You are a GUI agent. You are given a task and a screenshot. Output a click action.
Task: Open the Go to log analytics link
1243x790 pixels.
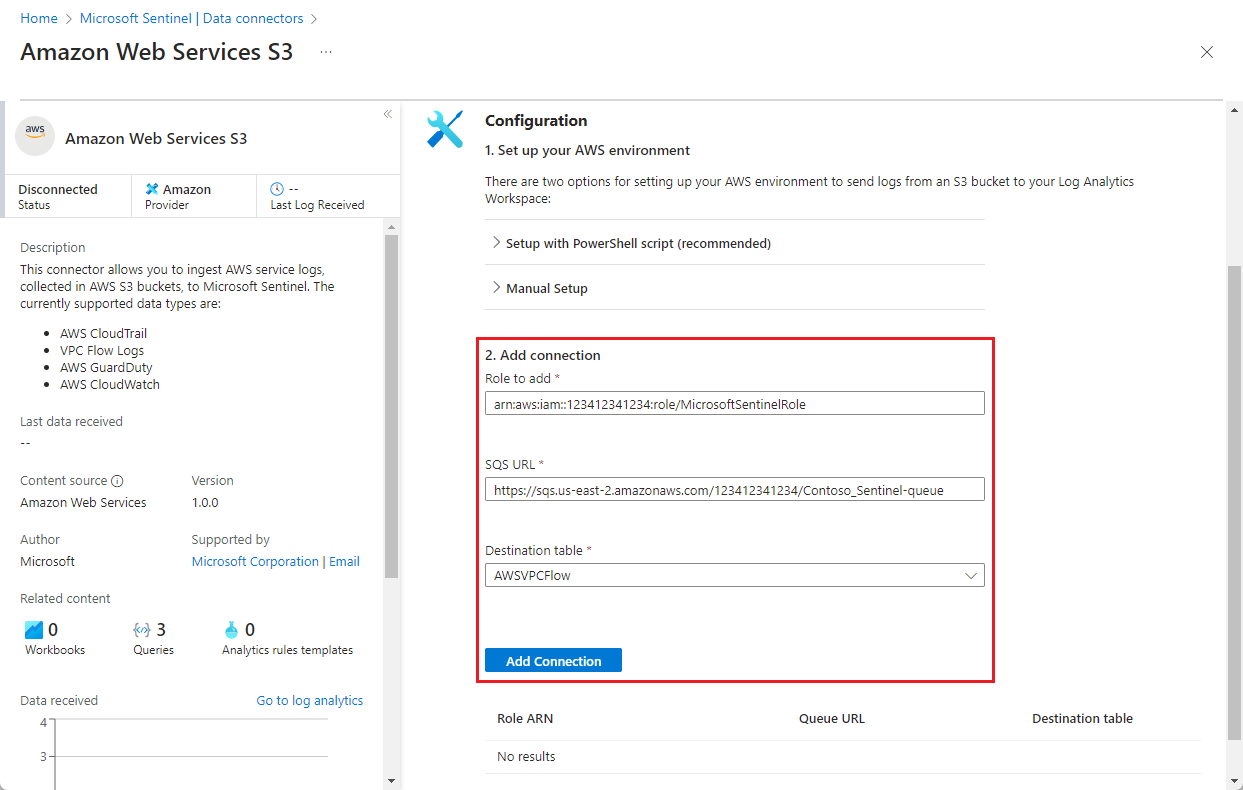[309, 700]
